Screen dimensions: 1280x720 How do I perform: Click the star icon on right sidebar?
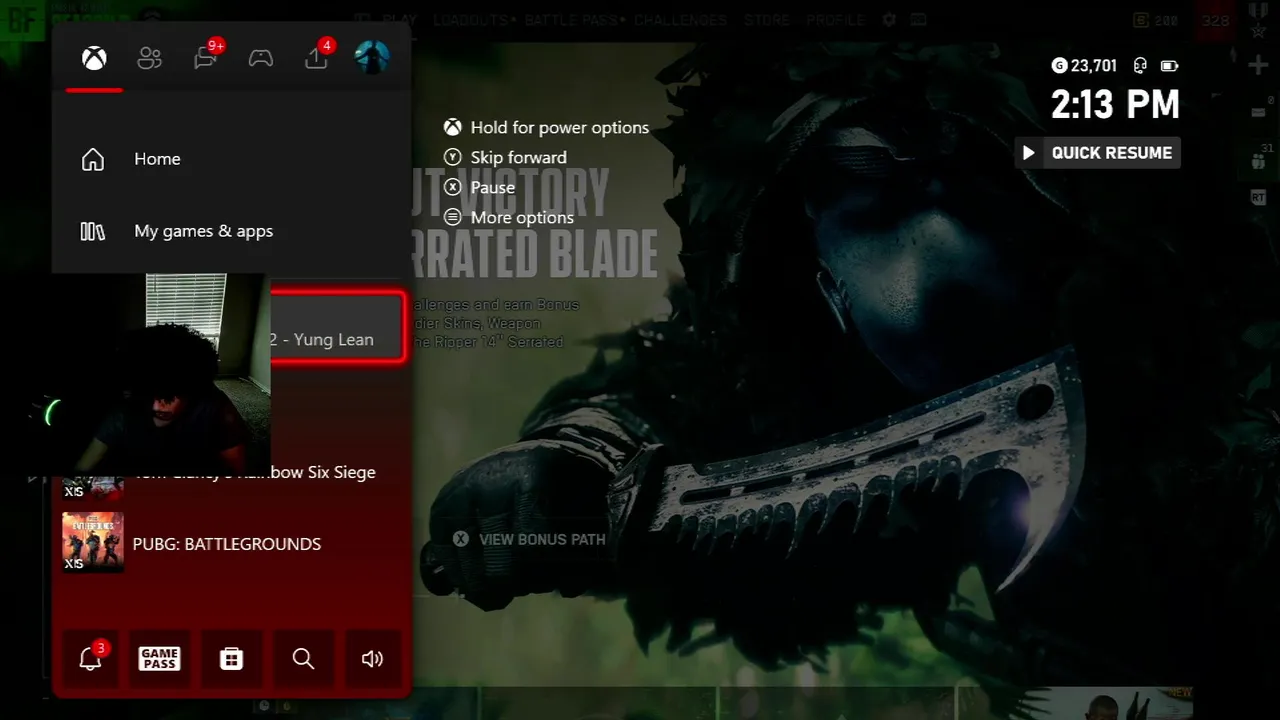pos(1258,29)
